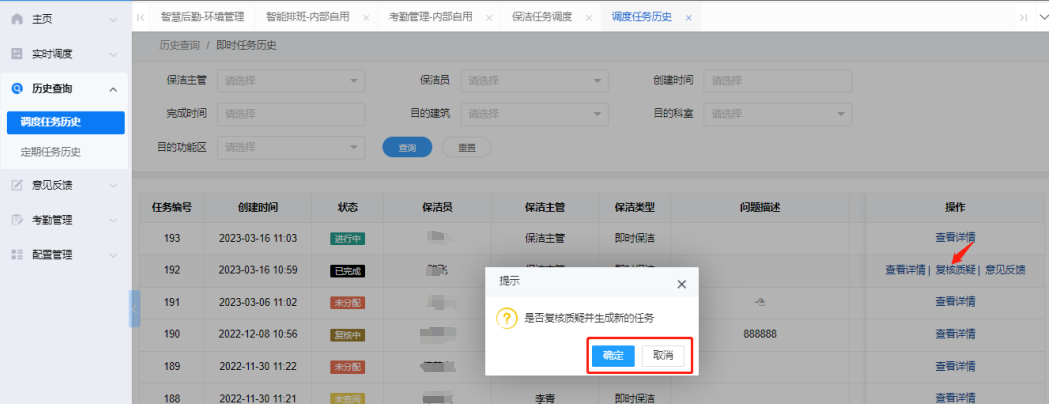
Task: Click the 未分配 badge for task 191
Action: pos(348,303)
